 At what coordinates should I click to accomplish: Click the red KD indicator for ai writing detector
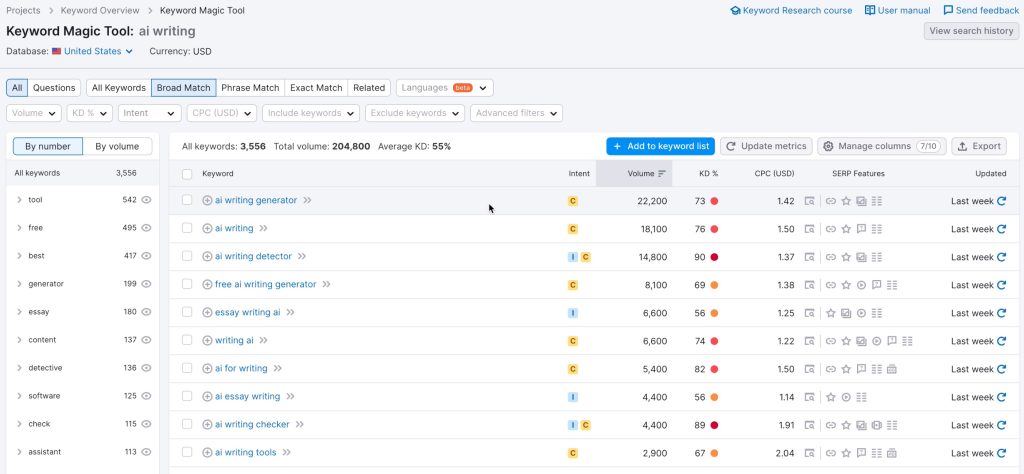pos(714,257)
